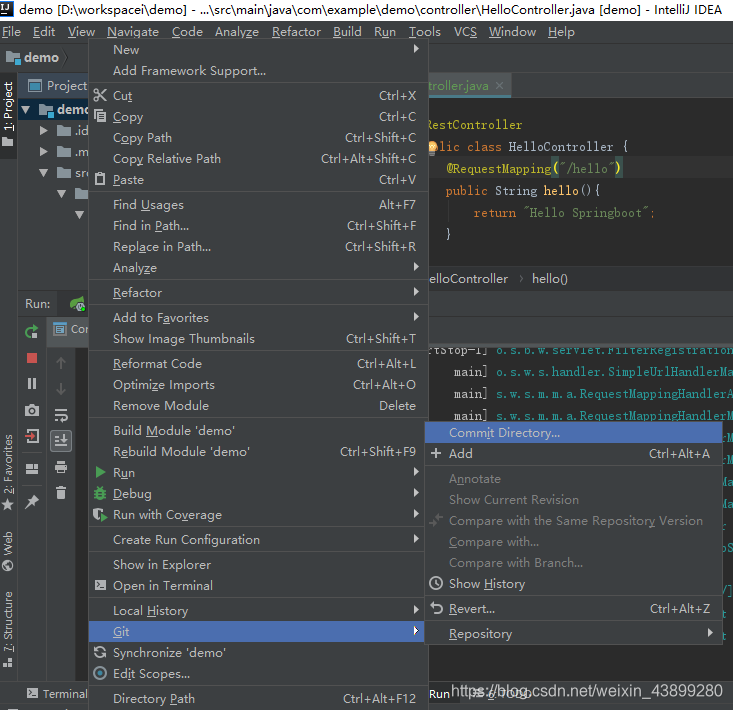Choose Open in Terminal
733x710 pixels.
pos(258,586)
